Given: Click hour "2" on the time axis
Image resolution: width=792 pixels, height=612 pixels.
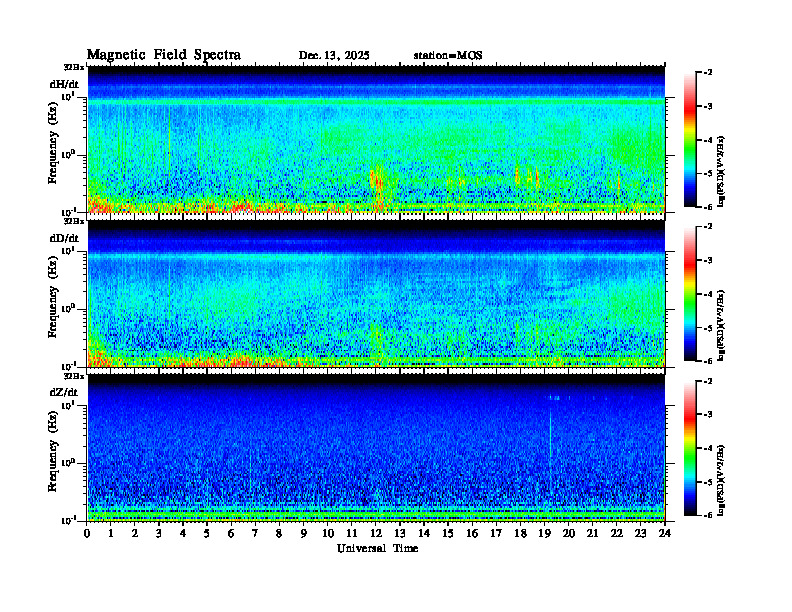Looking at the screenshot, I should pyautogui.click(x=135, y=533).
